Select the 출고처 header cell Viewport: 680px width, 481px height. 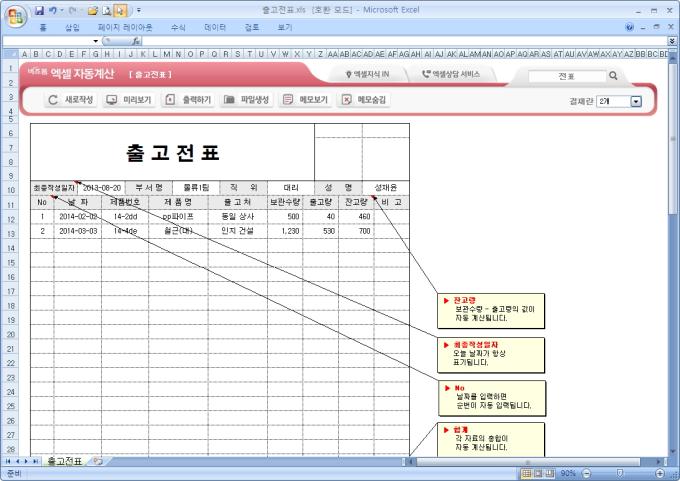coord(238,202)
